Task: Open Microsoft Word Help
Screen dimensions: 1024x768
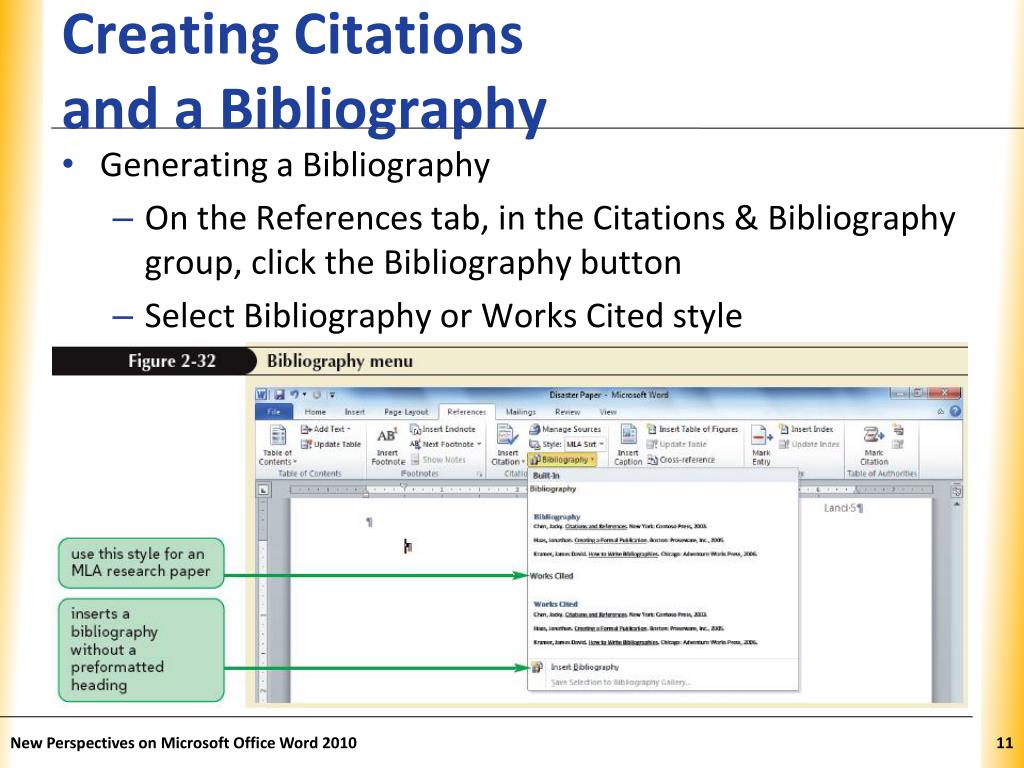Action: tap(955, 411)
